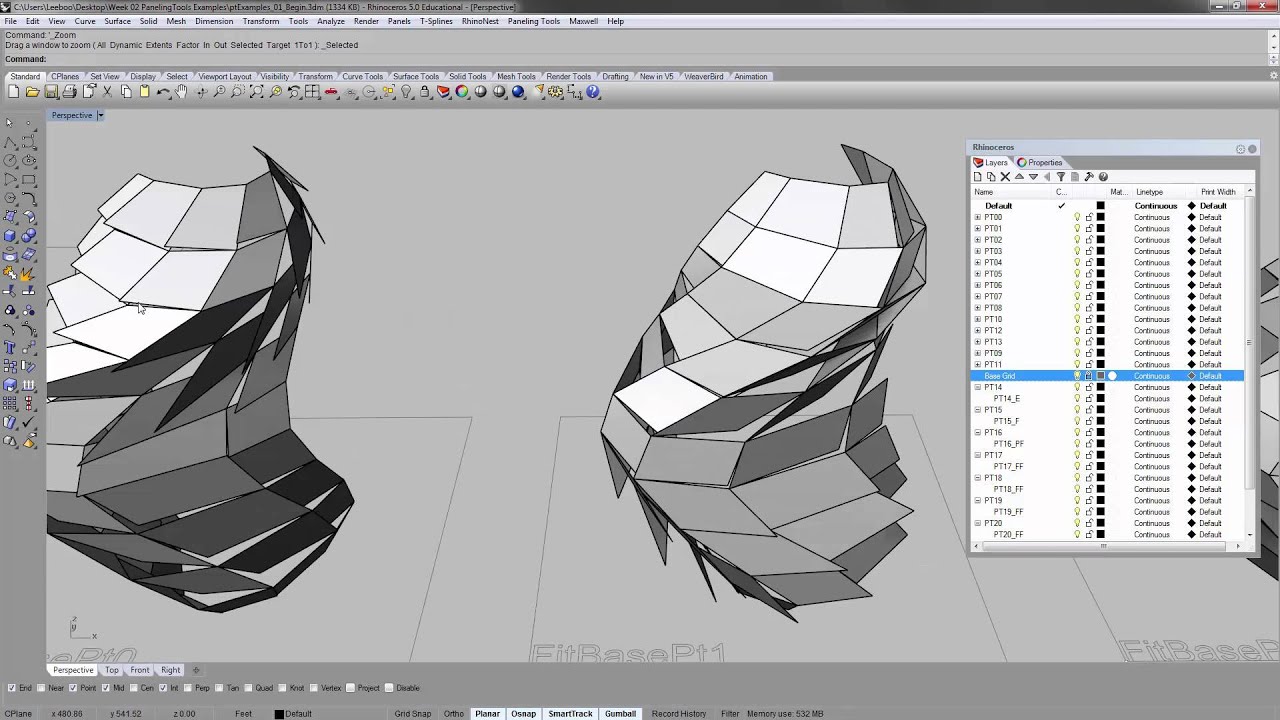Click the Delete layer X icon
The height and width of the screenshot is (720, 1280).
[1005, 177]
